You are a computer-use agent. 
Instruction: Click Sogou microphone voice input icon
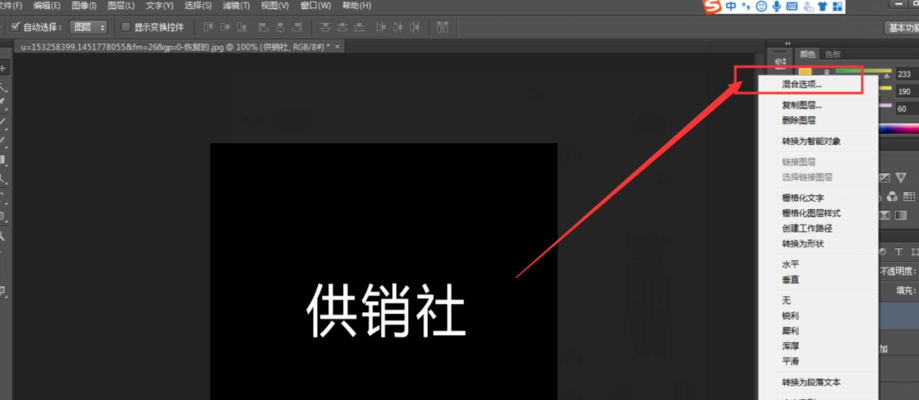[777, 6]
